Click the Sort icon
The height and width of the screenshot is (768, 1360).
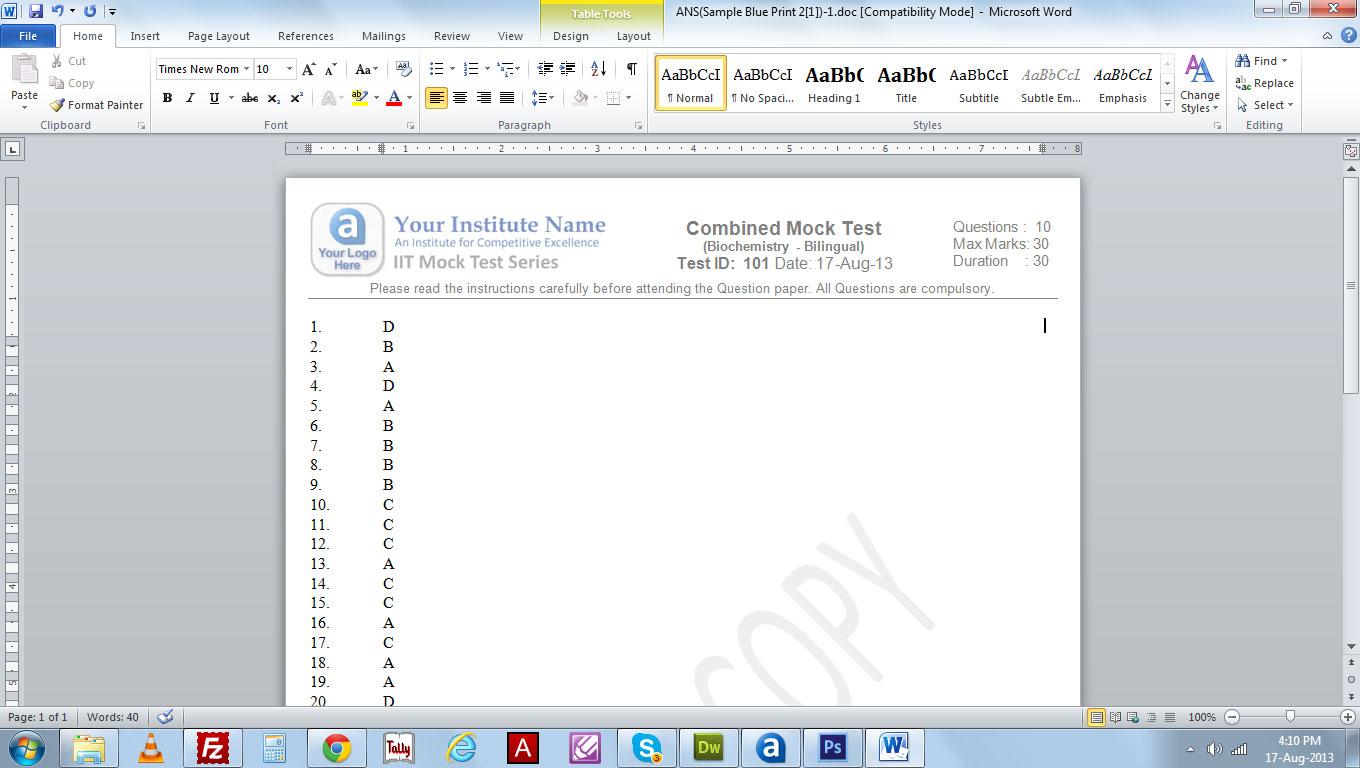(x=598, y=69)
